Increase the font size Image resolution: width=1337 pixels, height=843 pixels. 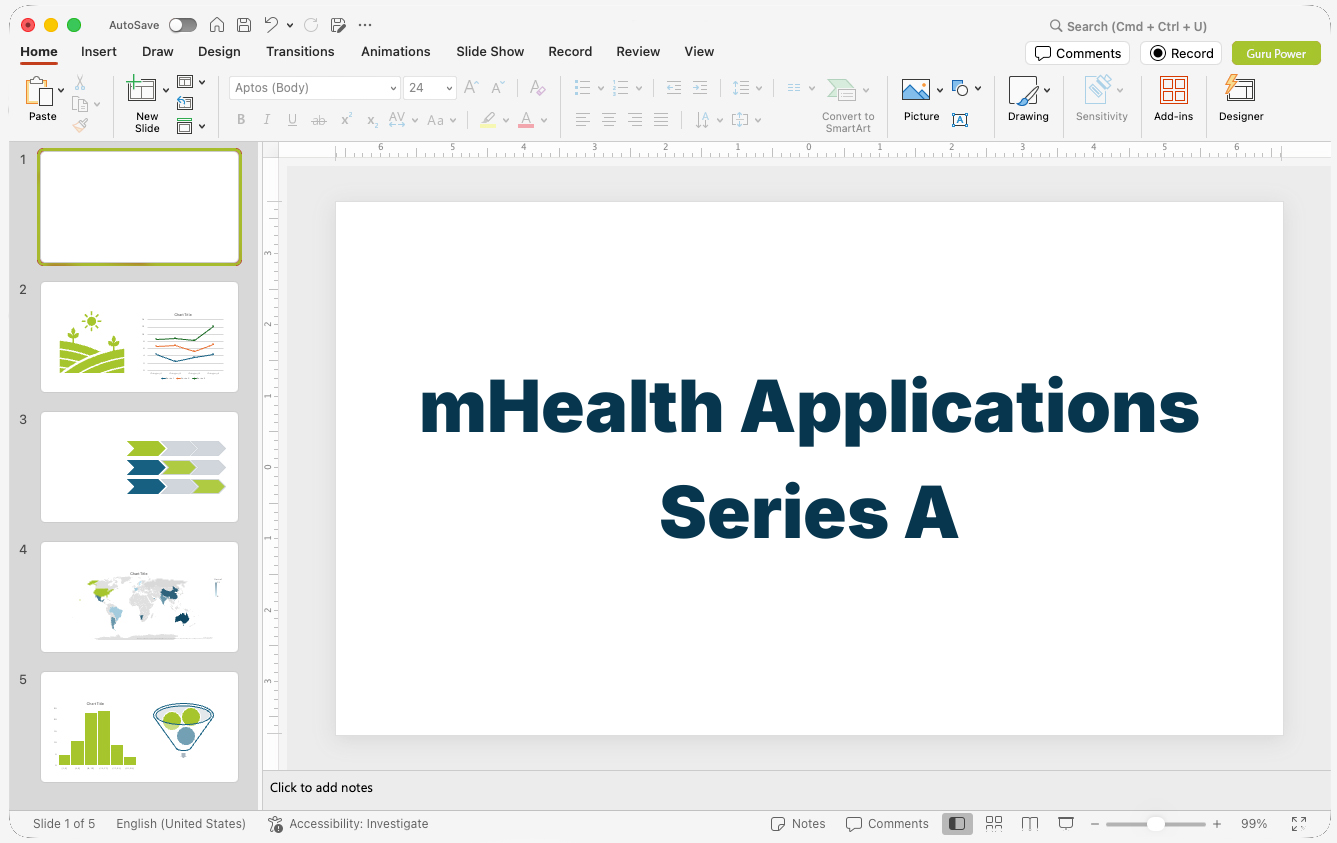pyautogui.click(x=471, y=88)
